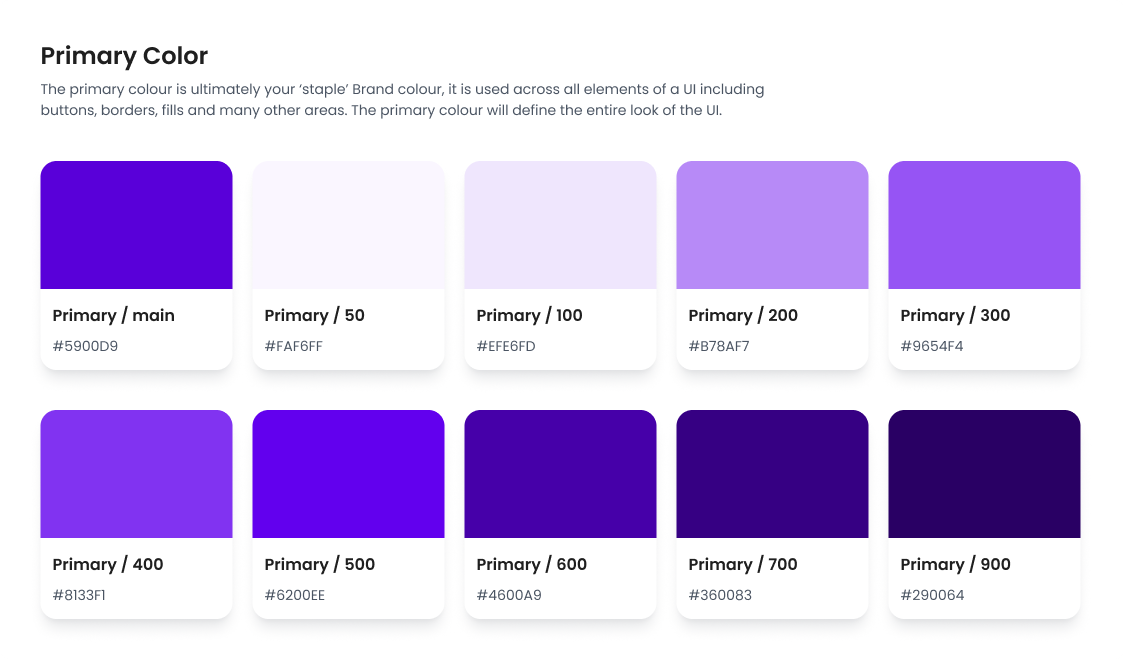Image resolution: width=1124 pixels, height=659 pixels.
Task: Choose the Primary / 200 swatch
Action: 772,225
